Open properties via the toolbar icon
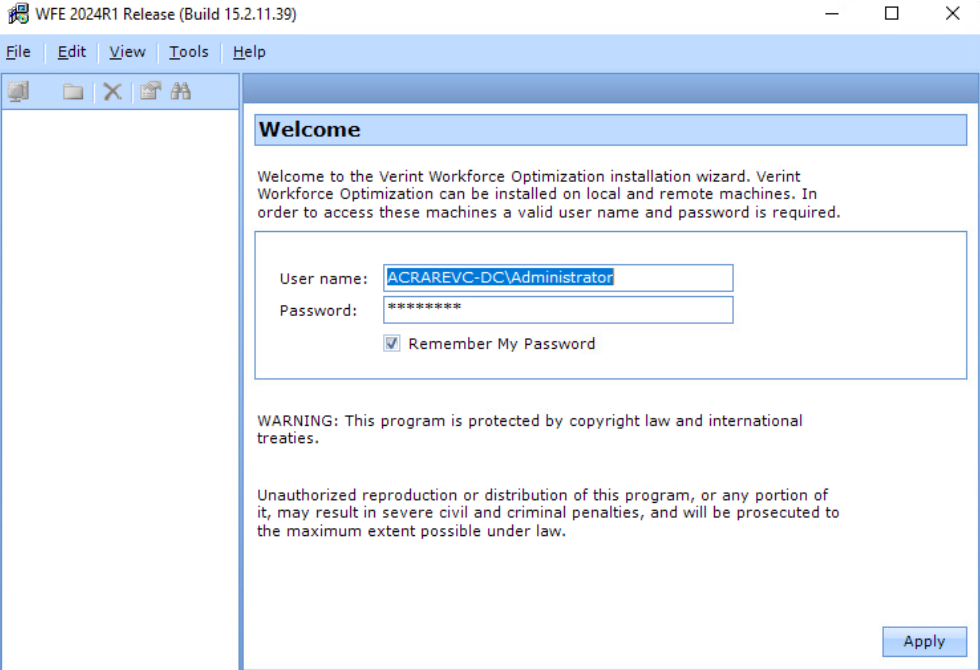This screenshot has height=670, width=980. pos(150,92)
